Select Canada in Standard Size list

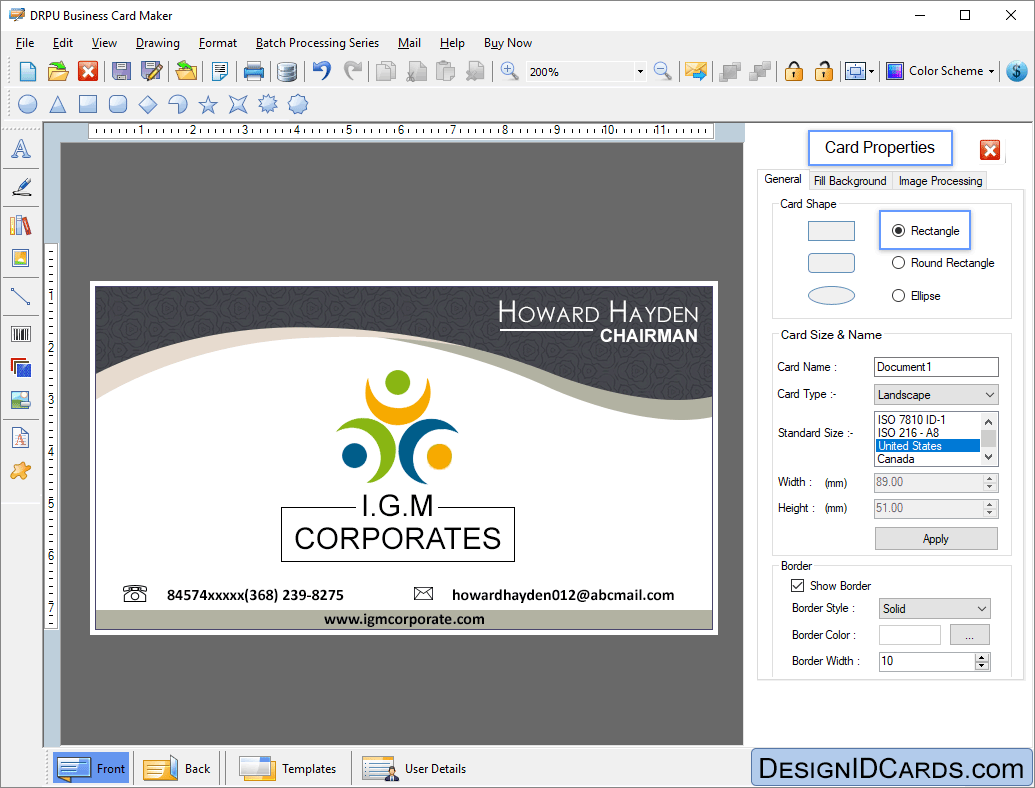pyautogui.click(x=927, y=459)
